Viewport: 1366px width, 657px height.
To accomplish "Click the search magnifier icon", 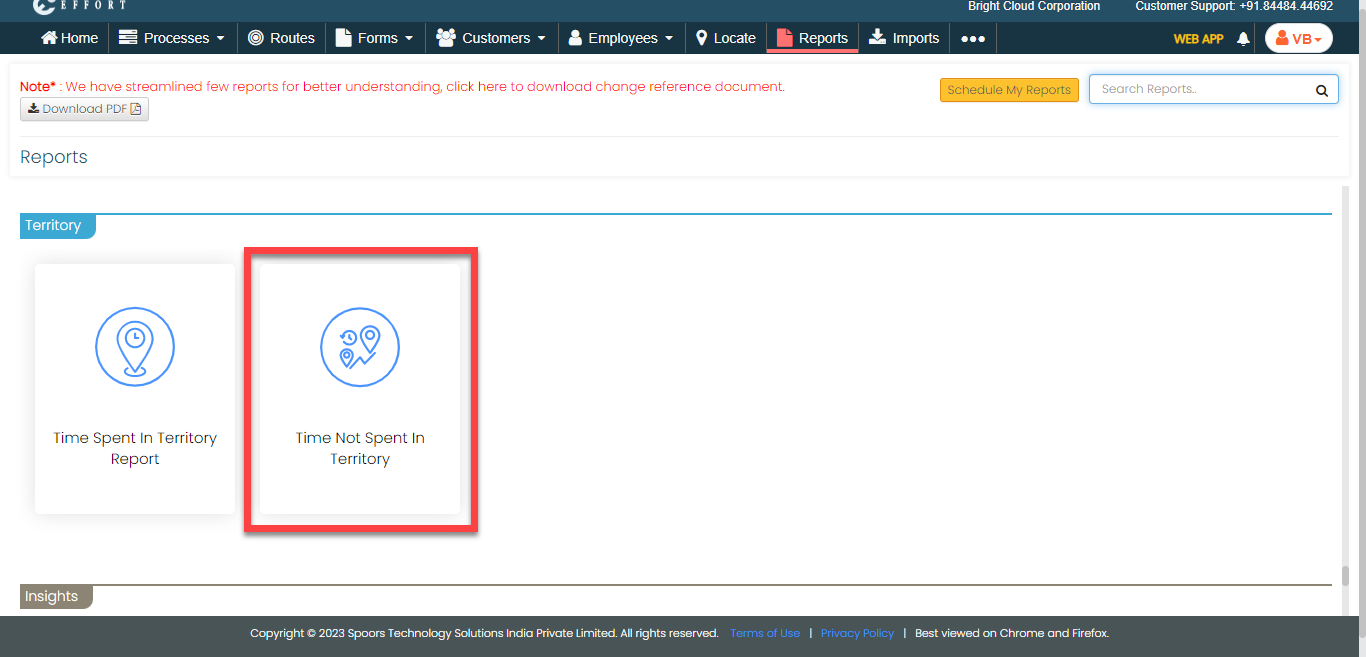I will [1321, 90].
